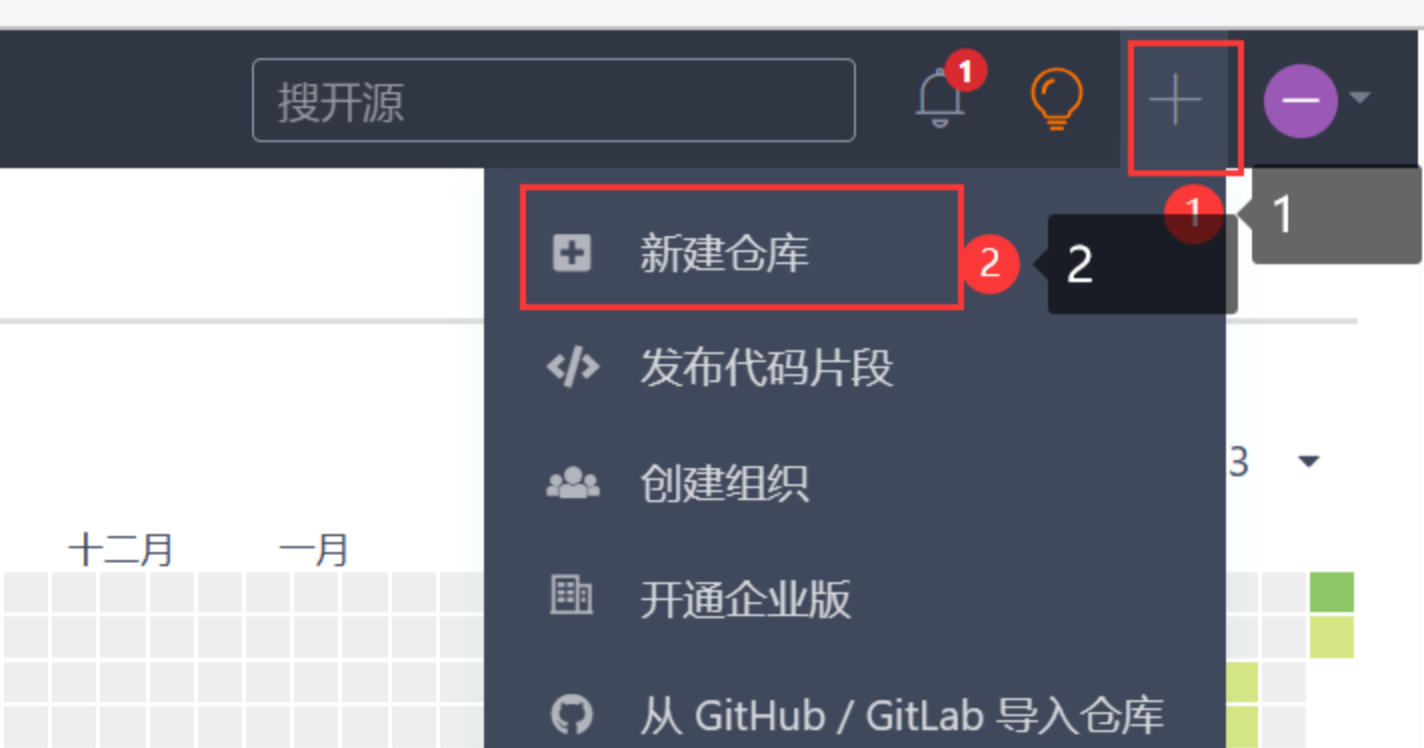Select 从 GitHub / GitLab 导入仓库 entry

pyautogui.click(x=902, y=715)
